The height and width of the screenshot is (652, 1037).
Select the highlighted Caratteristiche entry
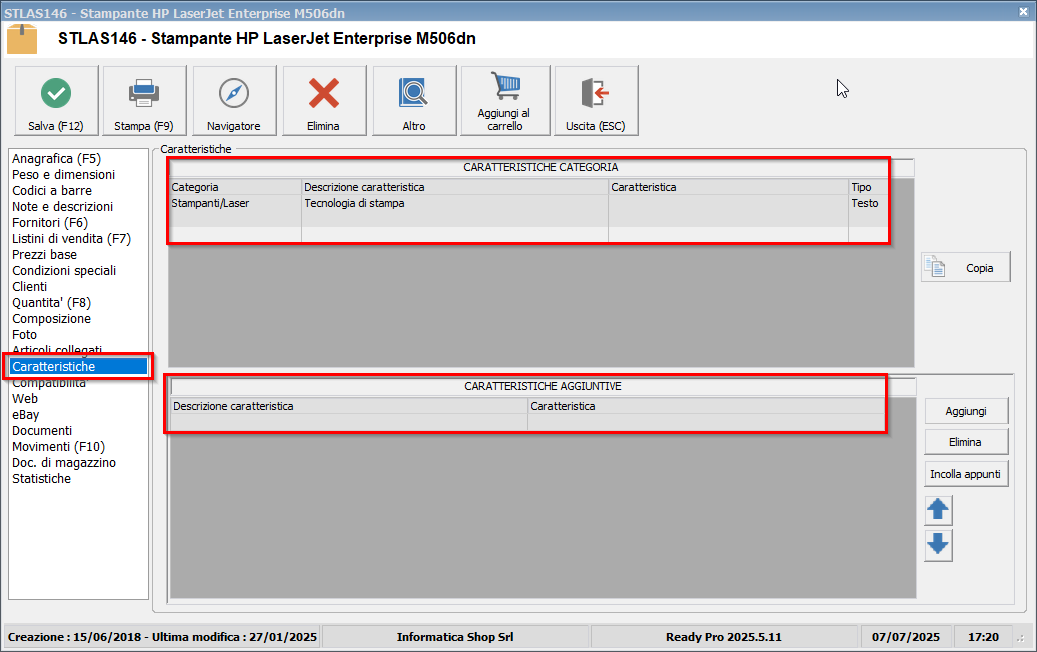79,366
